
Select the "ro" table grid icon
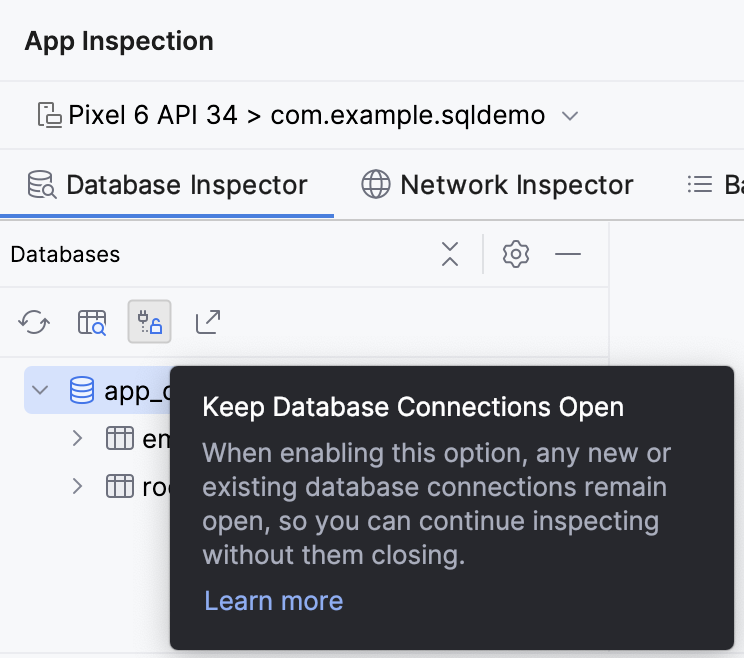[120, 487]
